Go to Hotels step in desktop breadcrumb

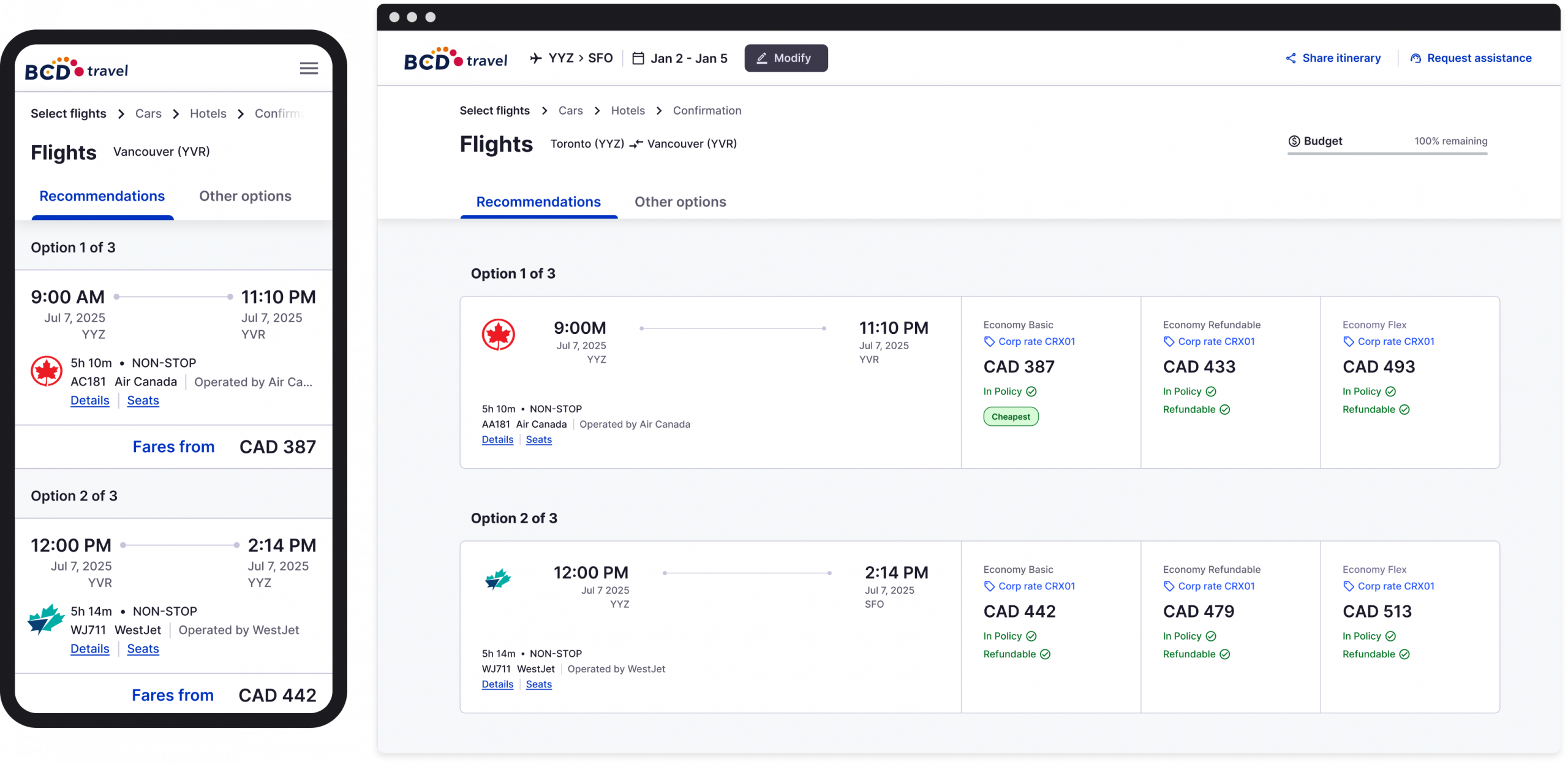(628, 111)
